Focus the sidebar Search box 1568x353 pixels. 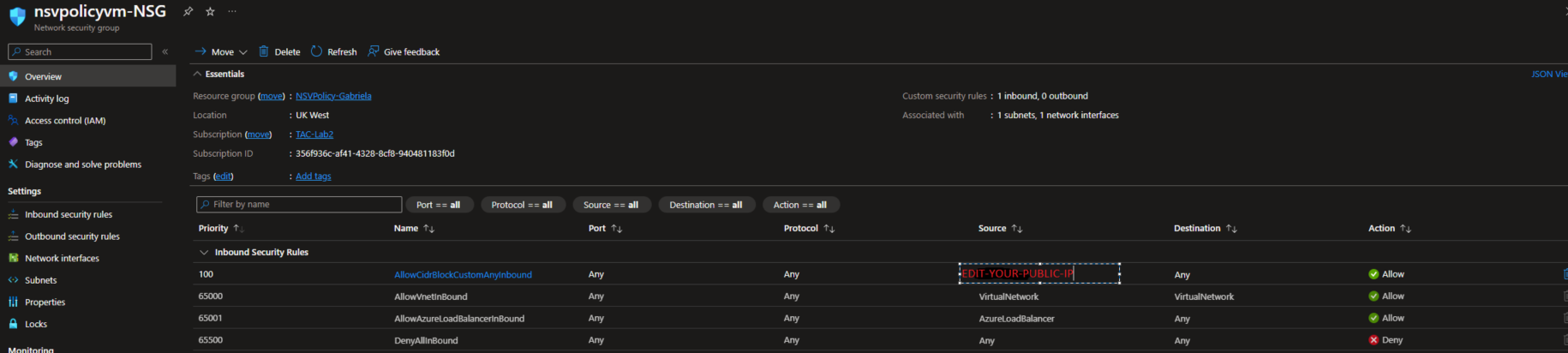coord(80,52)
